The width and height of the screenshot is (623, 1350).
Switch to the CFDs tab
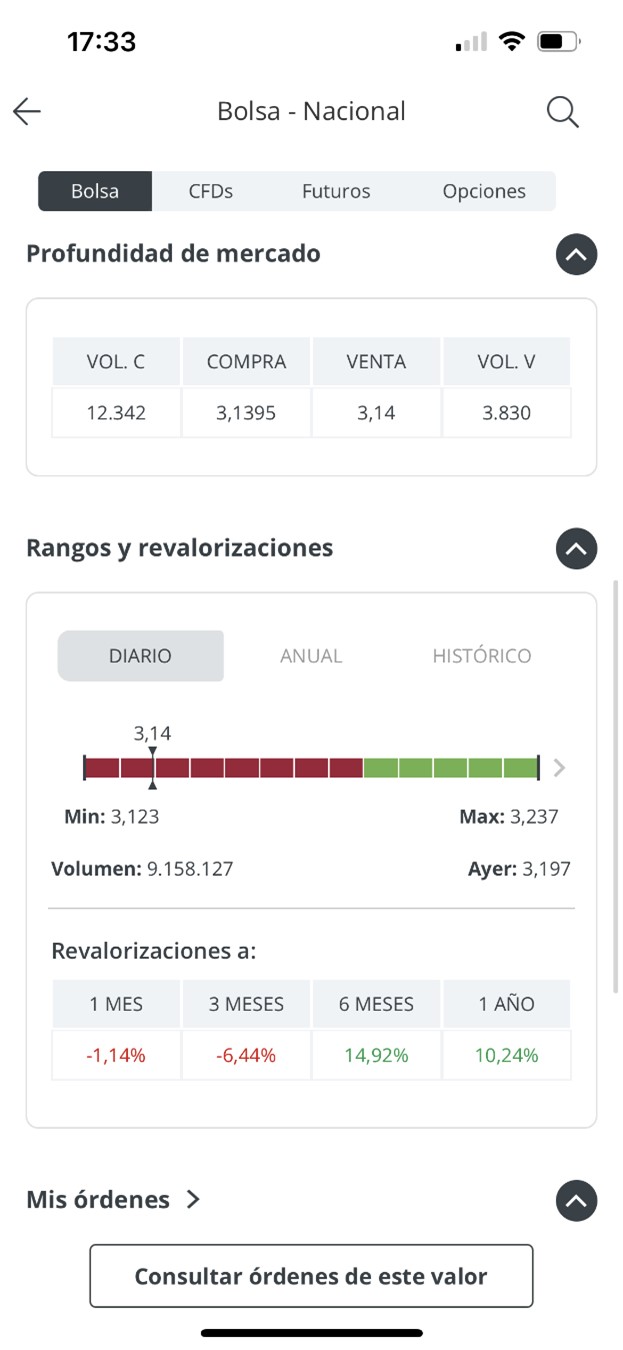click(211, 191)
